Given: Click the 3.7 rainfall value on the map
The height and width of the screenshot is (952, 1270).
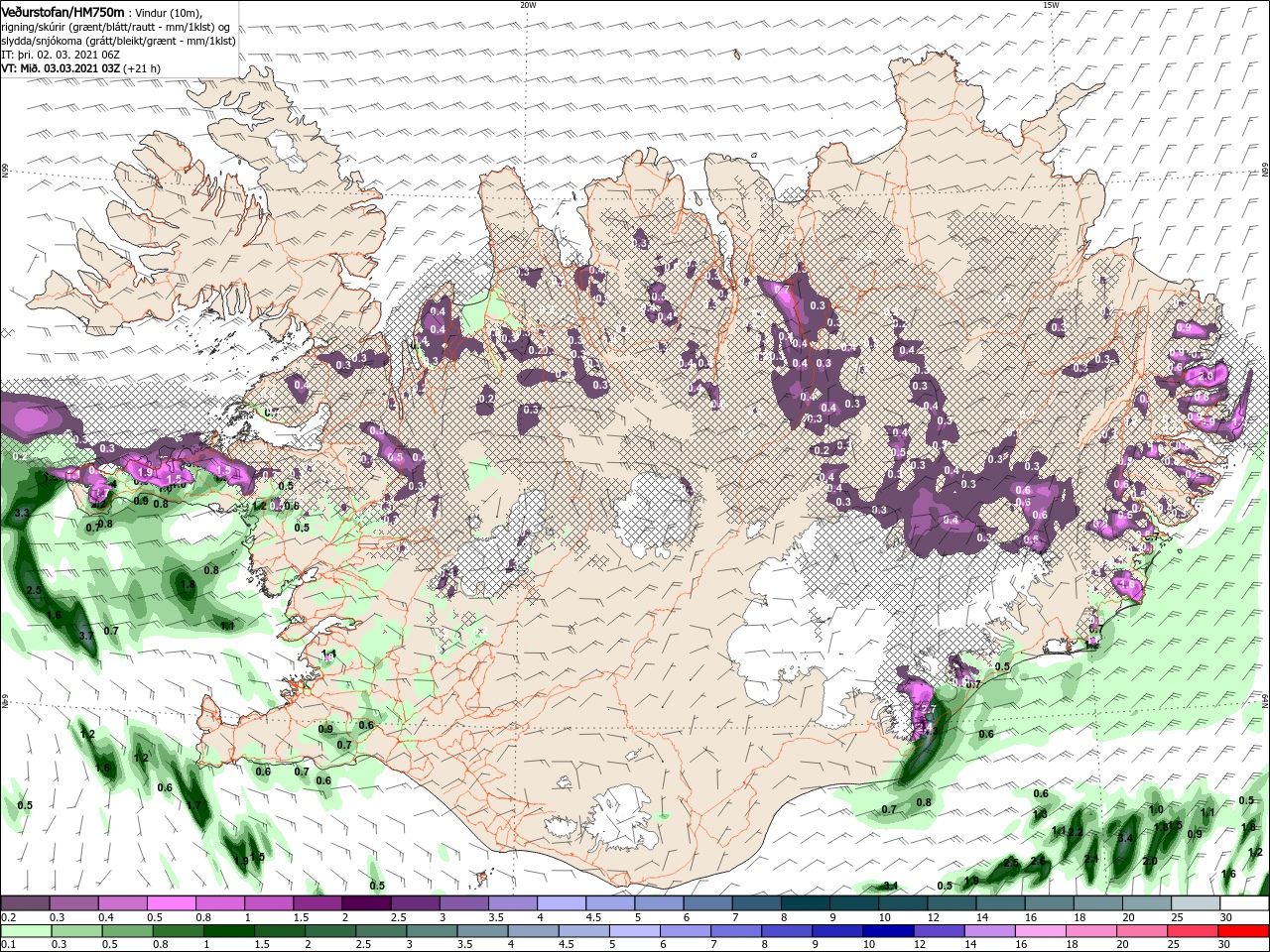Looking at the screenshot, I should click(86, 636).
